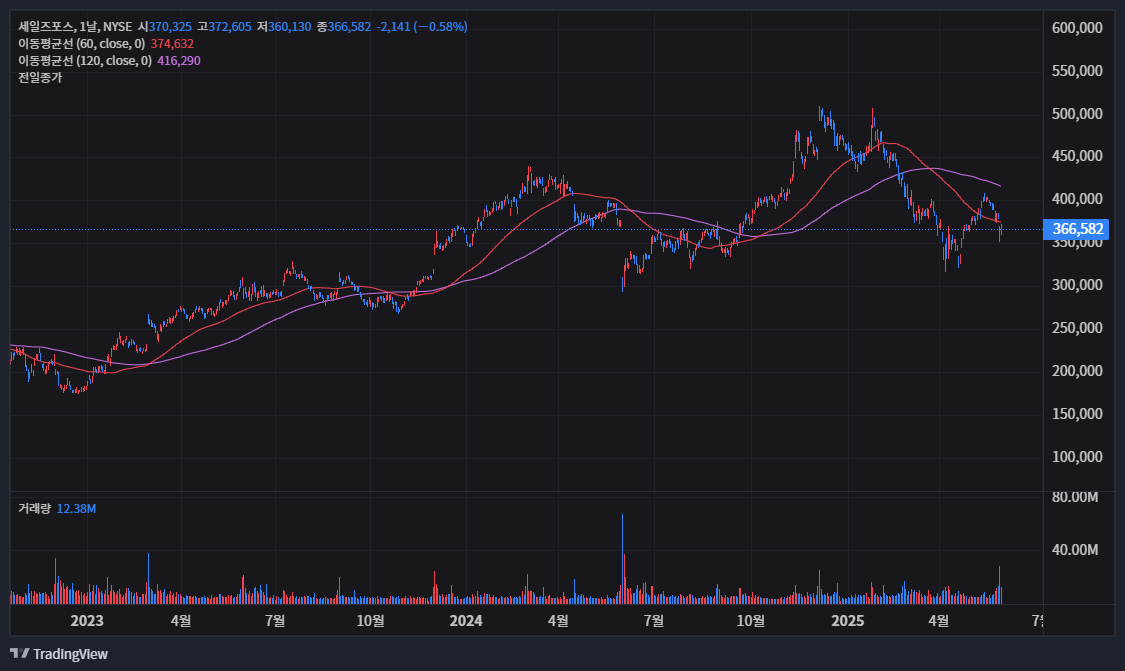
Task: Click the 150,000 price axis label
Action: 1077,414
